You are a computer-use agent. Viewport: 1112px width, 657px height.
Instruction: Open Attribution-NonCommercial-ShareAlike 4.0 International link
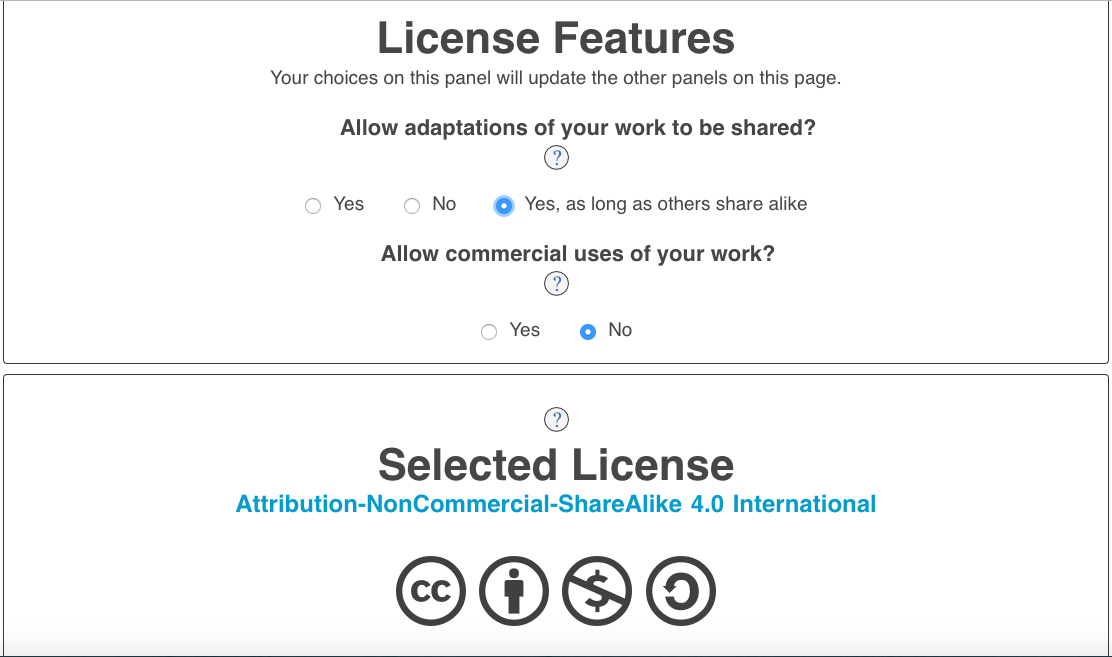(556, 504)
